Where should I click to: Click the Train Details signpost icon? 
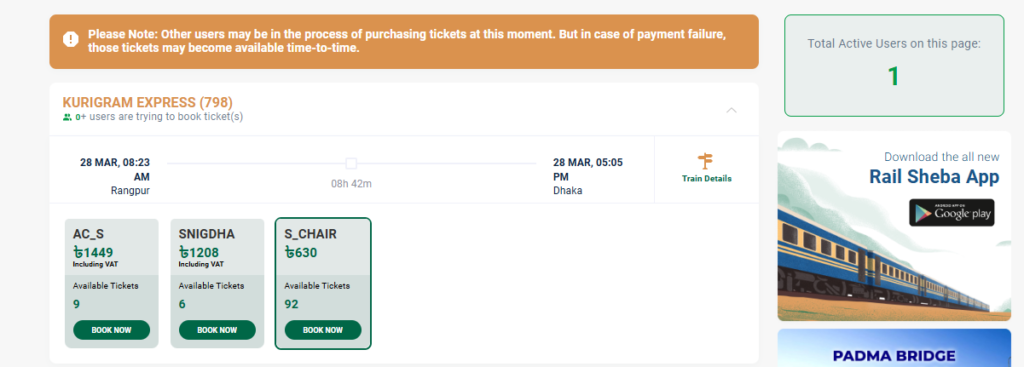click(x=705, y=161)
